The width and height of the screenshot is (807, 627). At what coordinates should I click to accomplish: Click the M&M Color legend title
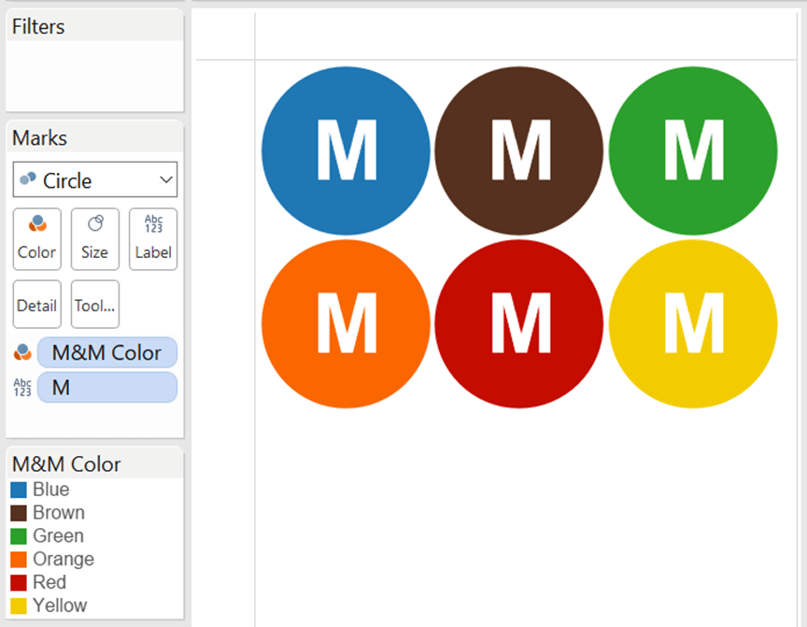coord(65,464)
